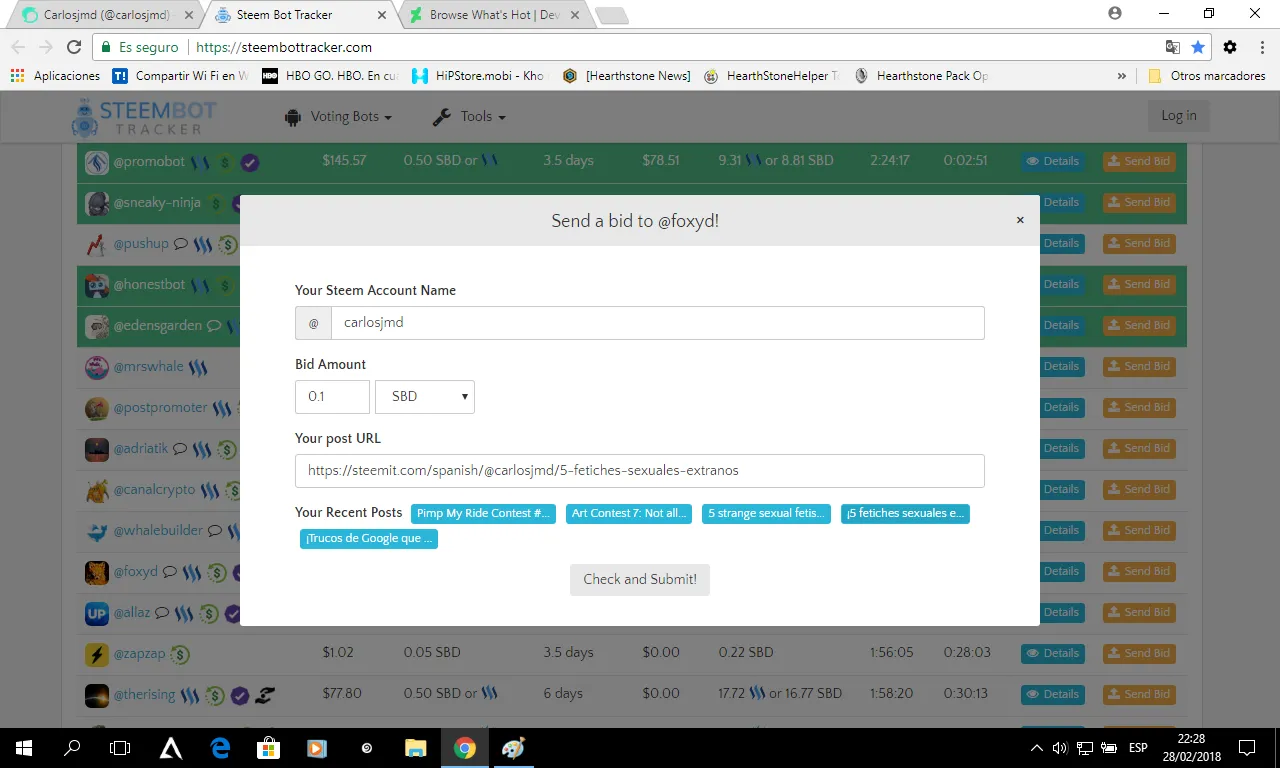Send Bid to @therising
The height and width of the screenshot is (768, 1280).
pyautogui.click(x=1139, y=694)
